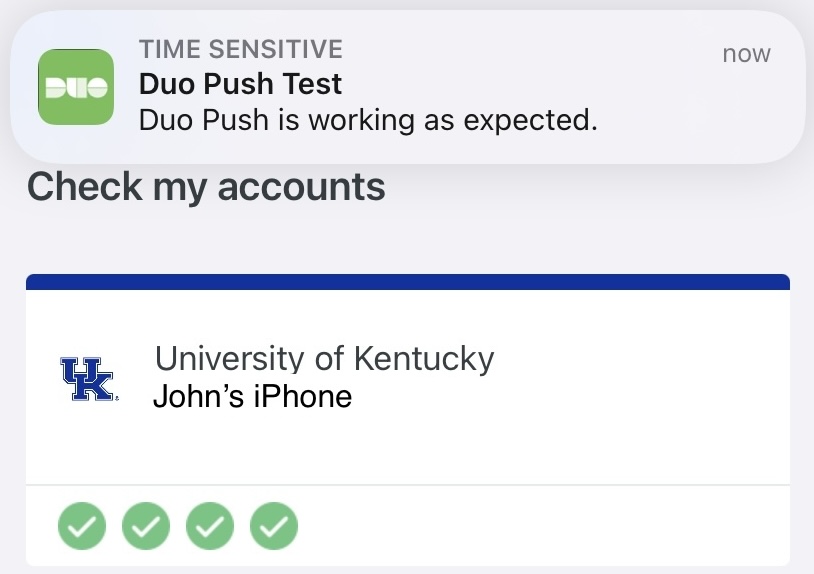
Task: Click the first green checkmark circle
Action: tap(82, 525)
